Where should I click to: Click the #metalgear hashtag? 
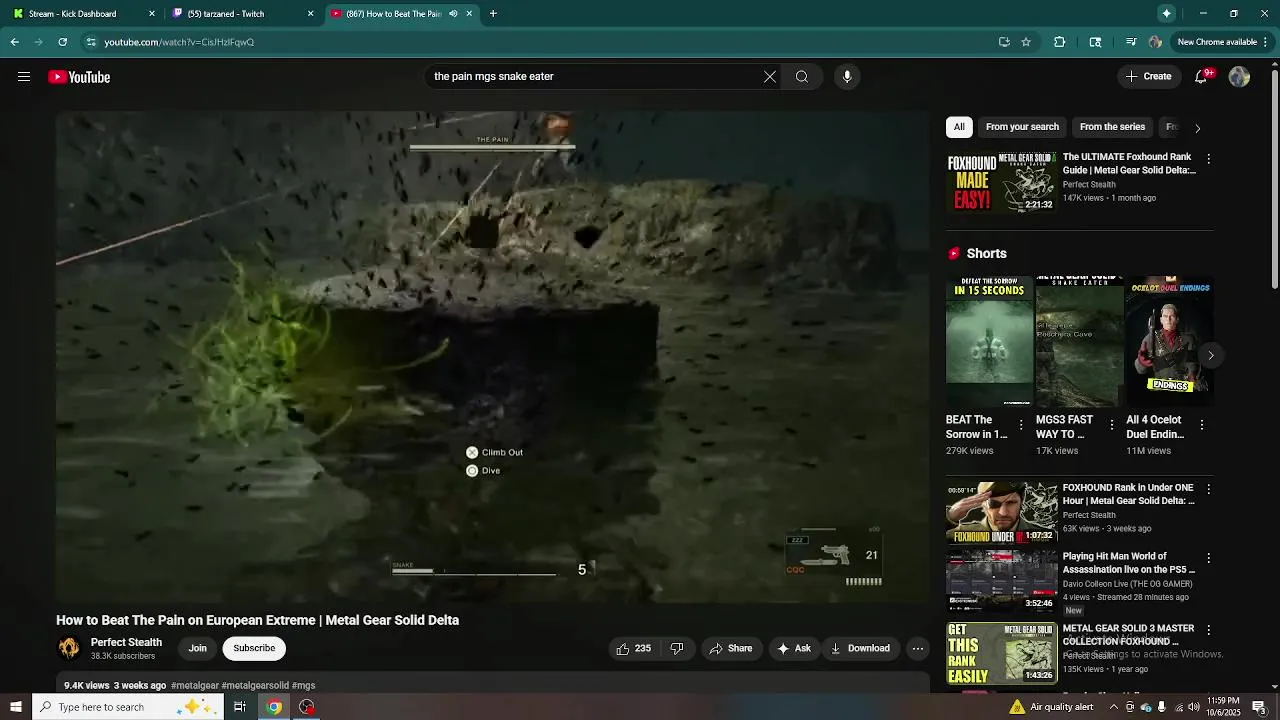pos(194,686)
